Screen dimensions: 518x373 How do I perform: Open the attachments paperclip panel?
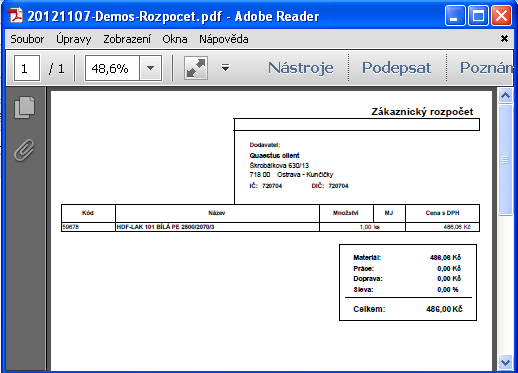pos(24,150)
